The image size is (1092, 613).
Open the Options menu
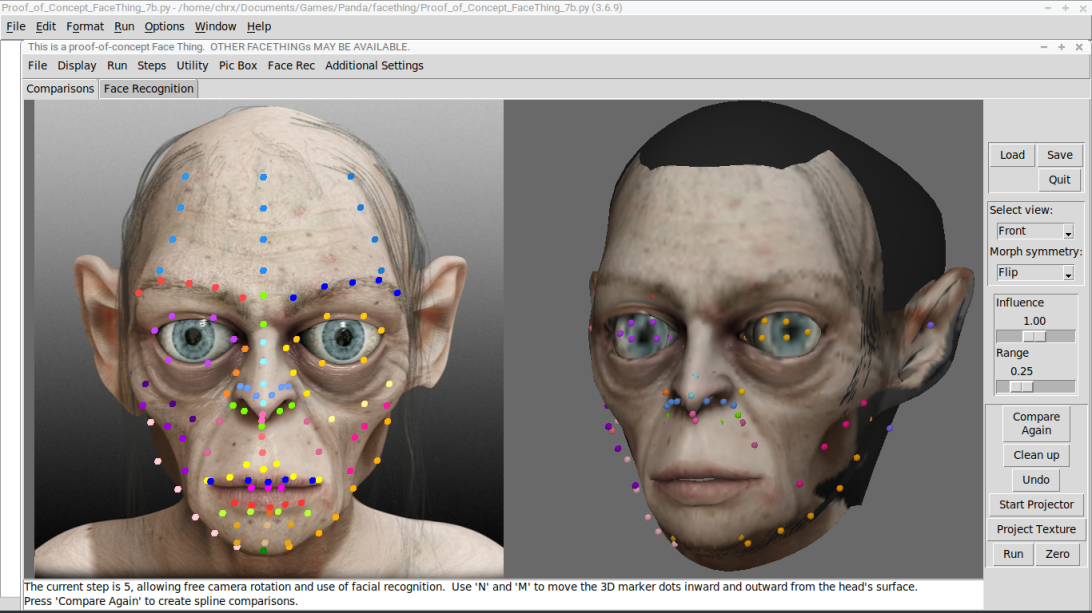(x=164, y=26)
